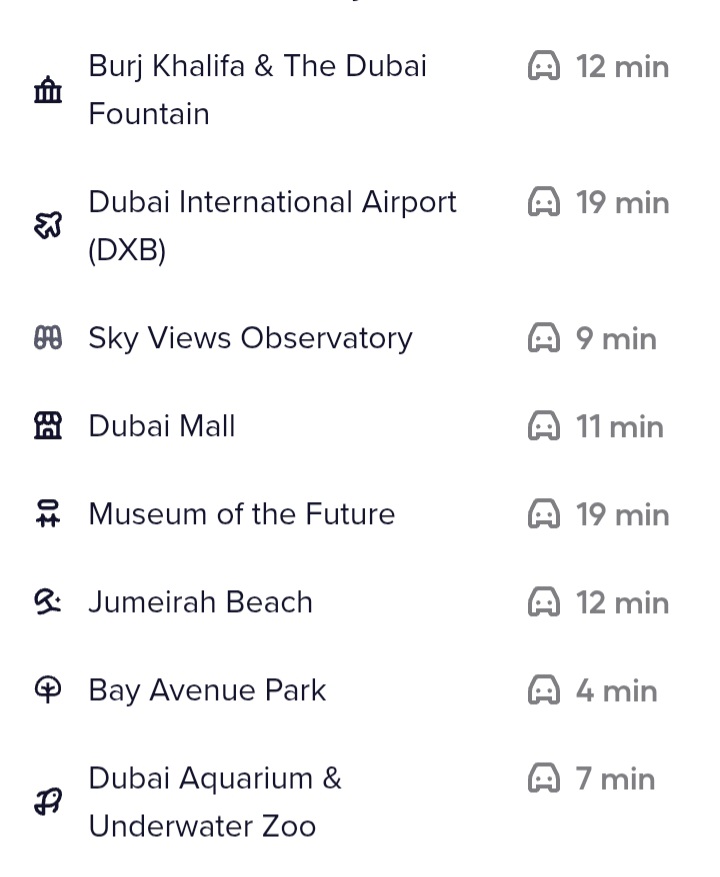The height and width of the screenshot is (877, 720).
Task: Open the Jumeirah Beach entry
Action: coord(200,602)
